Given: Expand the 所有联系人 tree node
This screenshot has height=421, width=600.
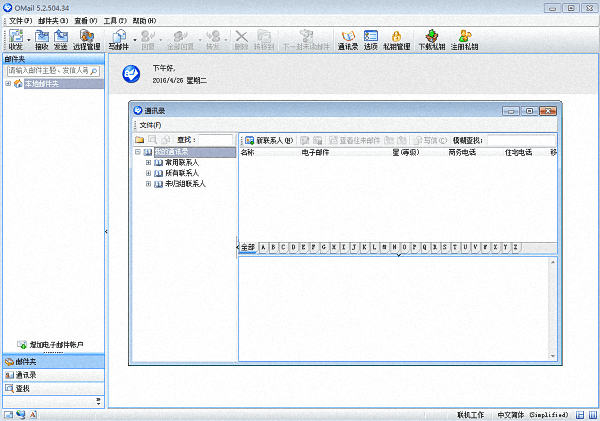Looking at the screenshot, I should pos(148,173).
